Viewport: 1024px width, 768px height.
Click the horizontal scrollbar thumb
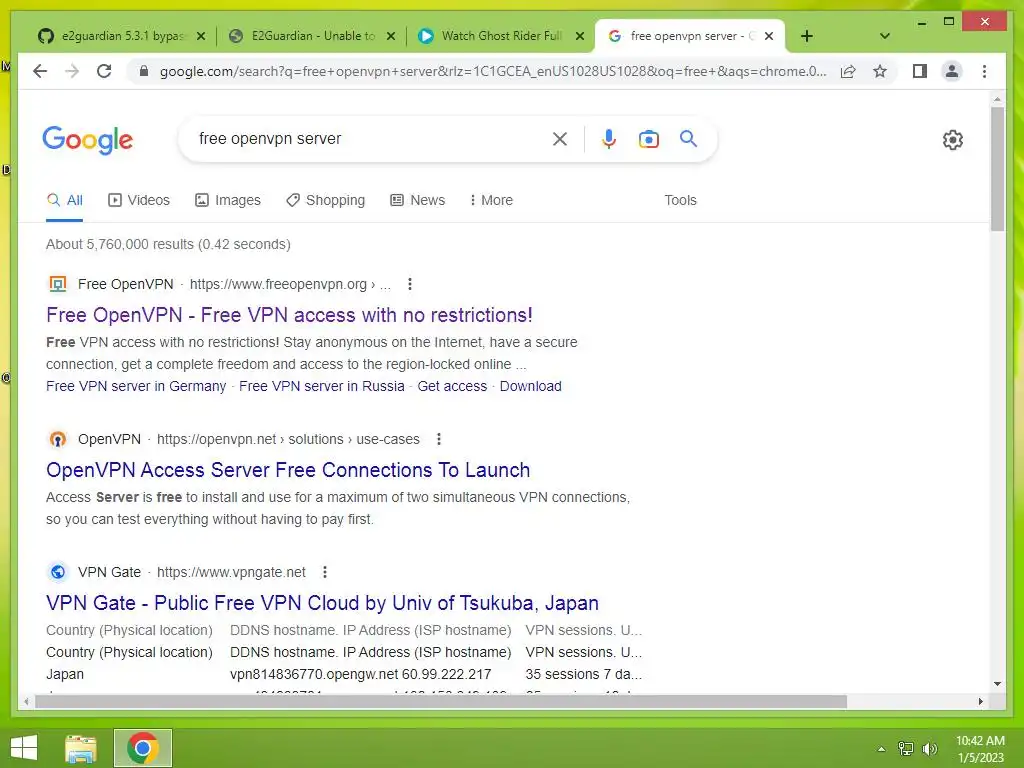pyautogui.click(x=441, y=701)
